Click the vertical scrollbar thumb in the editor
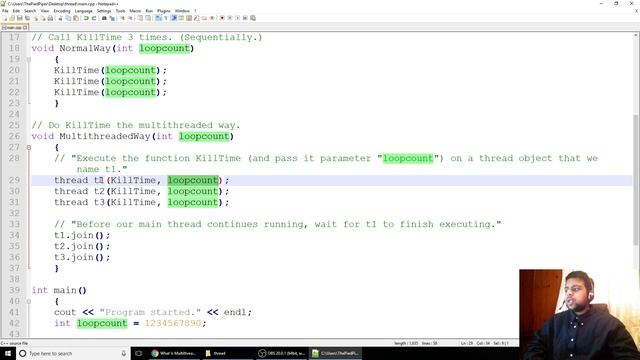Viewport: 640px width, 360px height. (x=636, y=180)
